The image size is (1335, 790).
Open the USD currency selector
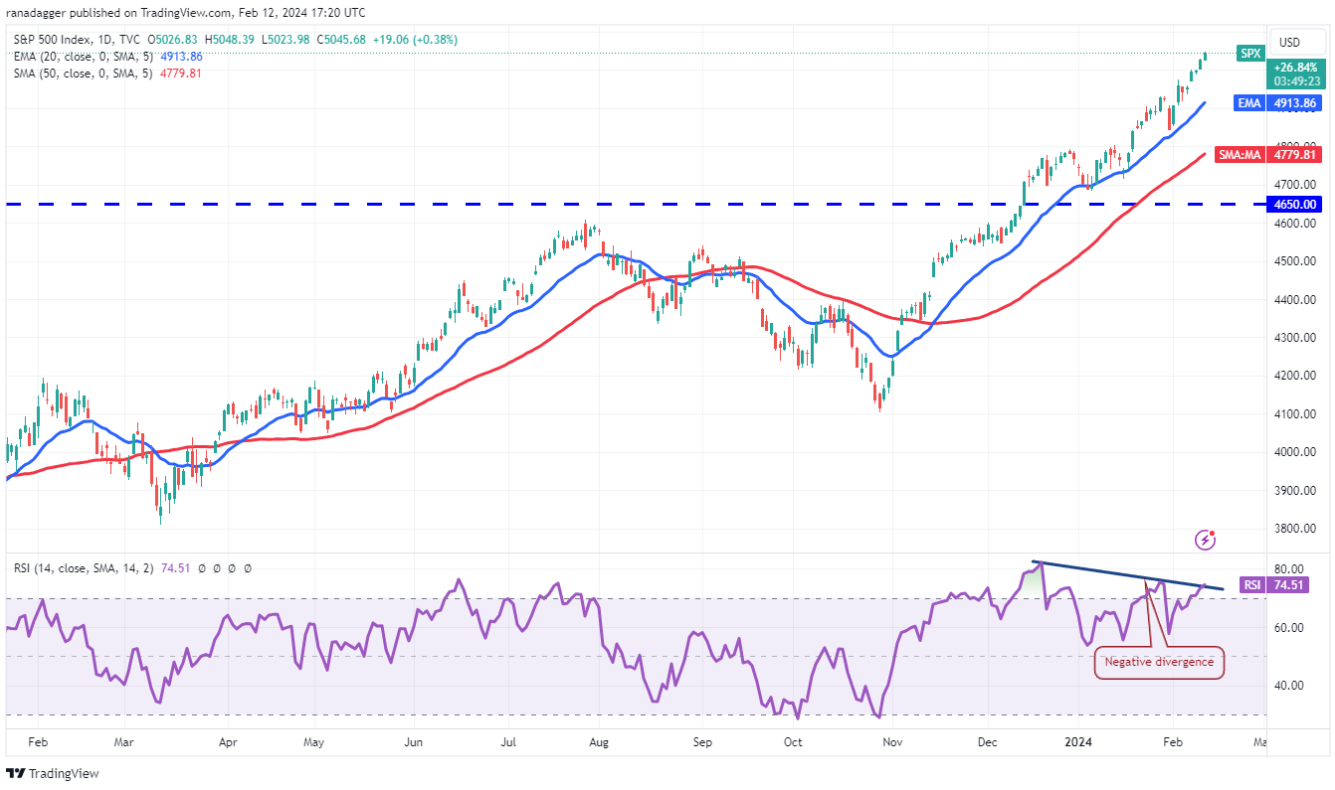(1289, 43)
